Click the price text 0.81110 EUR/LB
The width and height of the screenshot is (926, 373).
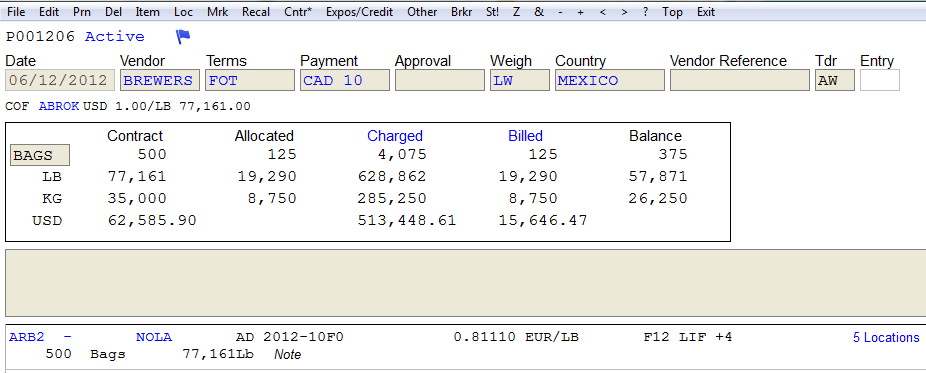(x=516, y=338)
